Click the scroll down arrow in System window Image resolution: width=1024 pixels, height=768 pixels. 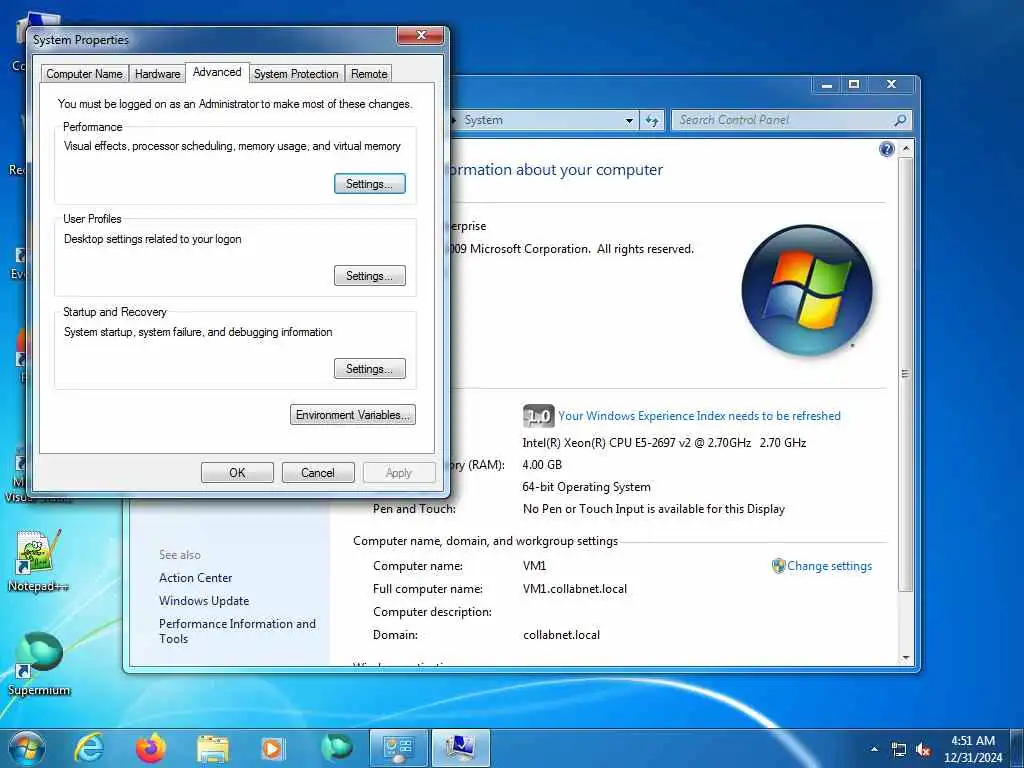[906, 657]
